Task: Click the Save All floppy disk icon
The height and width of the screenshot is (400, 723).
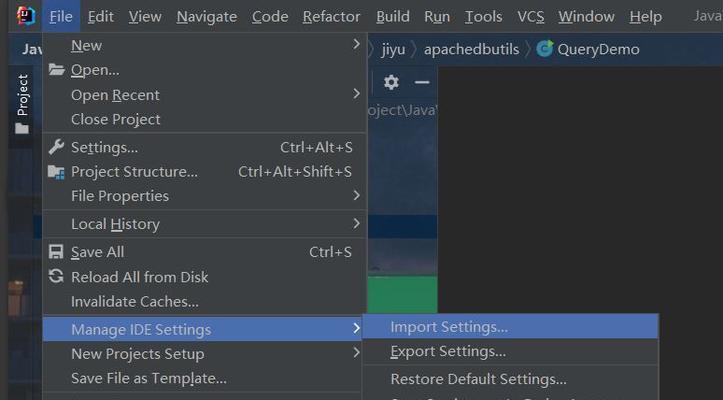Action: 56,252
